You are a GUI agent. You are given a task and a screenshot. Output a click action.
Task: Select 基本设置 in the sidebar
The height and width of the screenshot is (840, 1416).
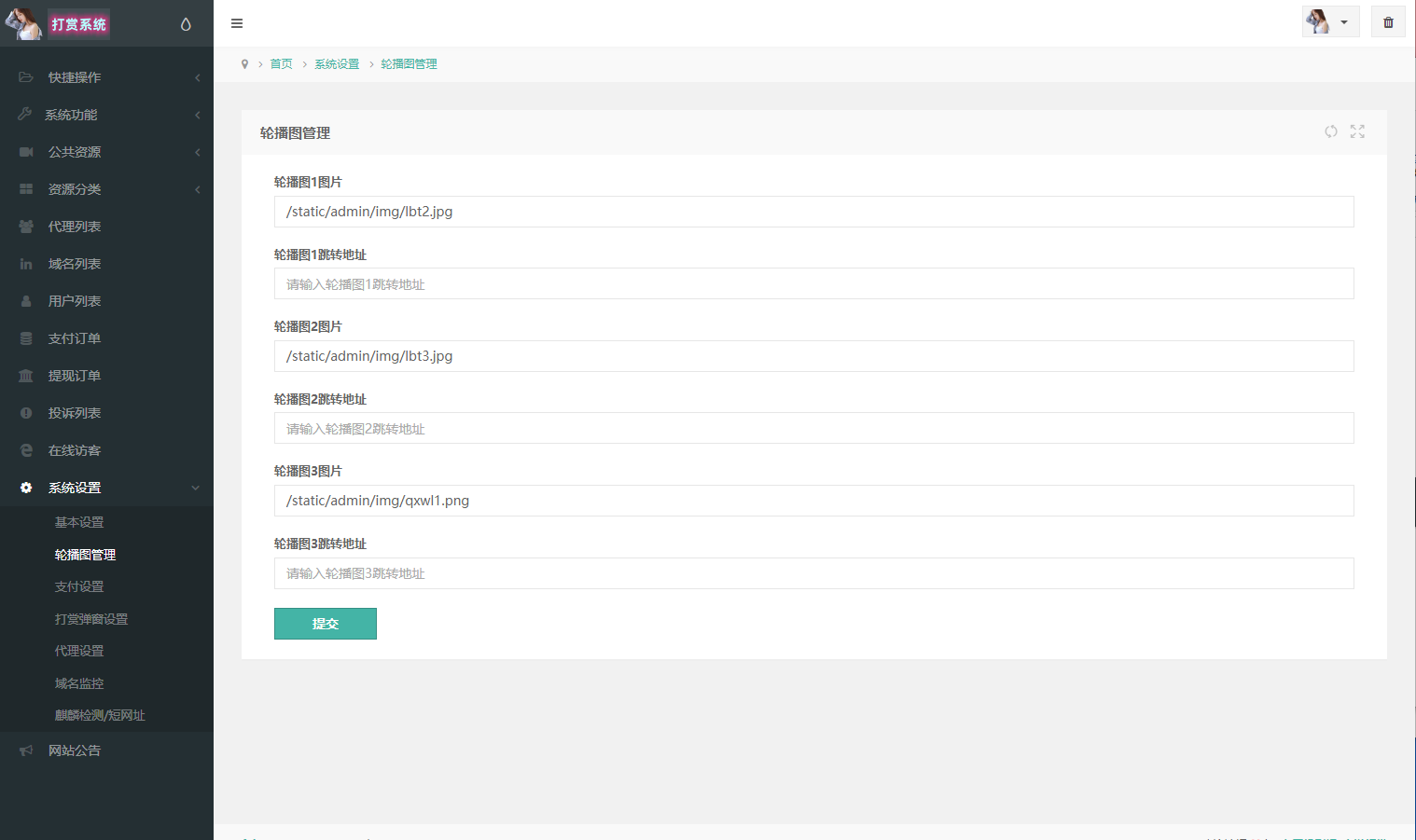[x=79, y=522]
